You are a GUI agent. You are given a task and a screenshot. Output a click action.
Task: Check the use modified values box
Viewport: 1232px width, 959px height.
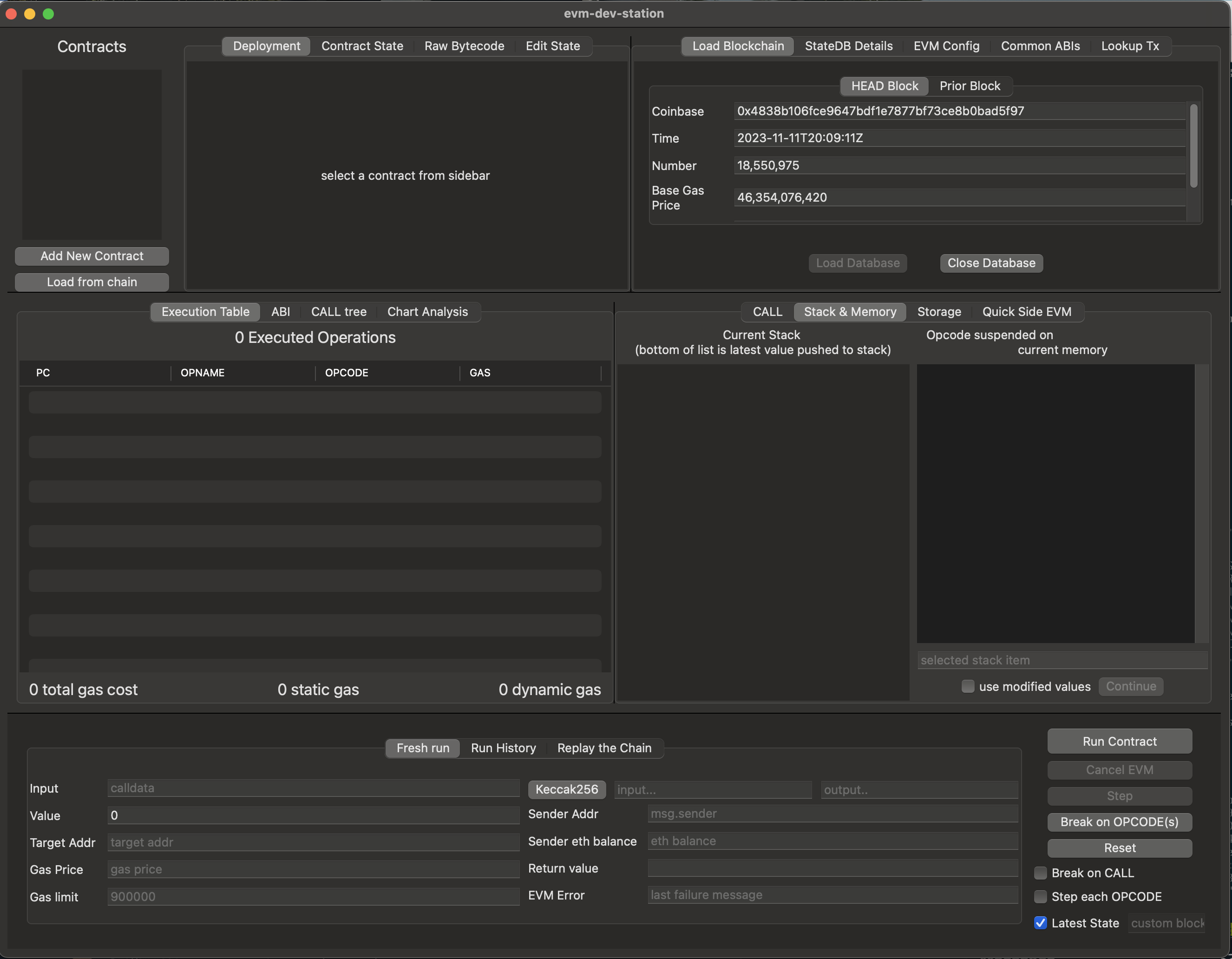967,687
